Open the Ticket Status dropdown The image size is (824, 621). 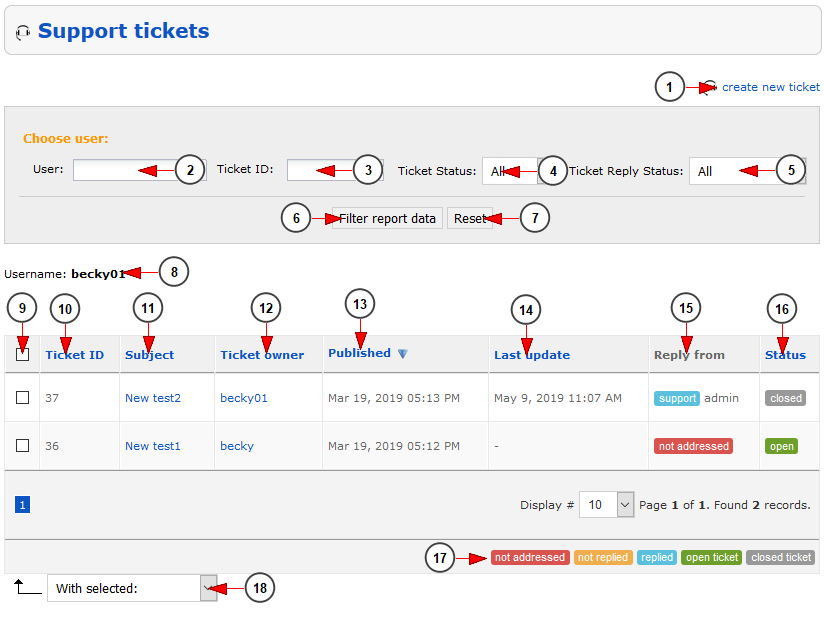coord(512,171)
